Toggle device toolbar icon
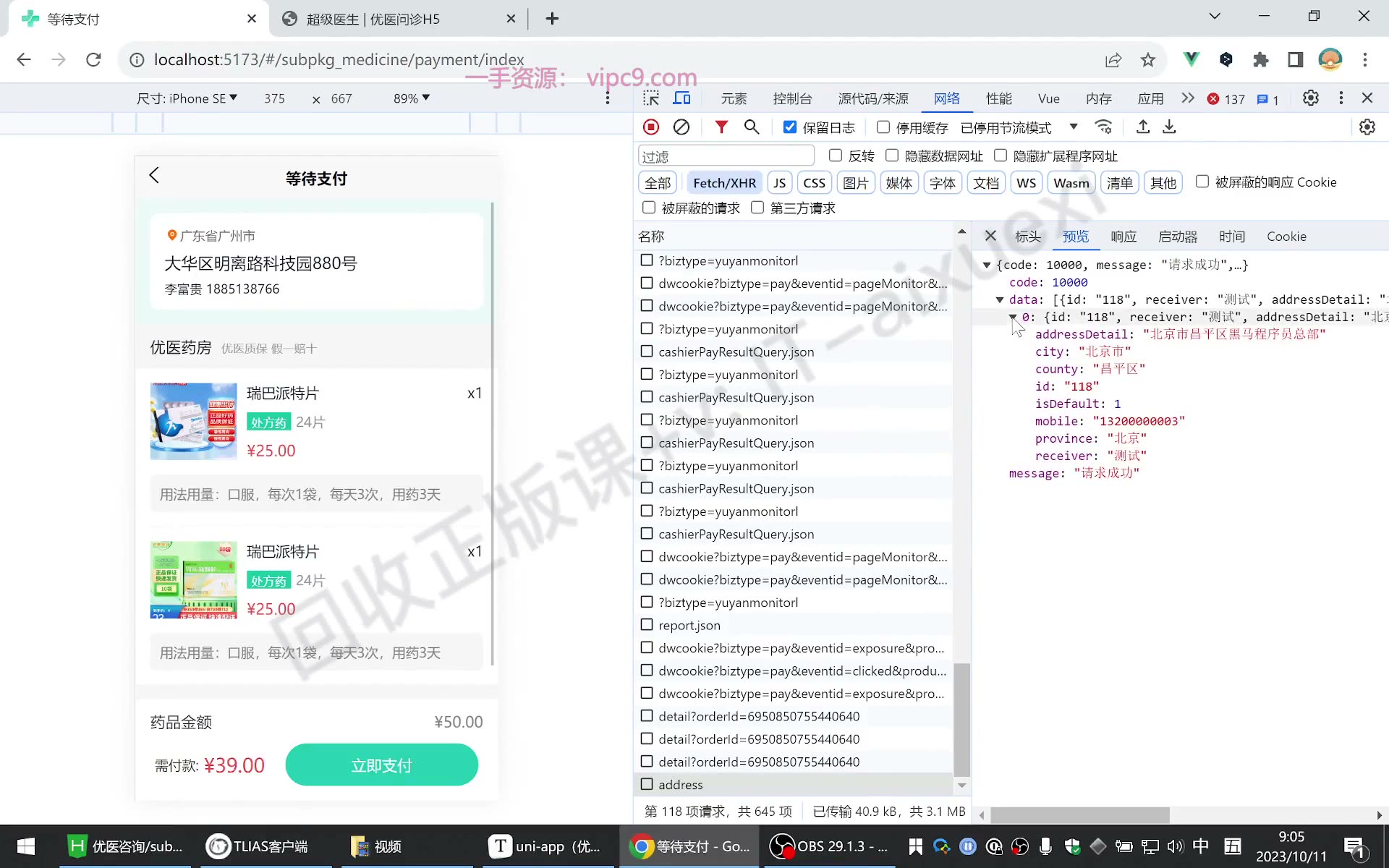The width and height of the screenshot is (1389, 868). coord(682,98)
